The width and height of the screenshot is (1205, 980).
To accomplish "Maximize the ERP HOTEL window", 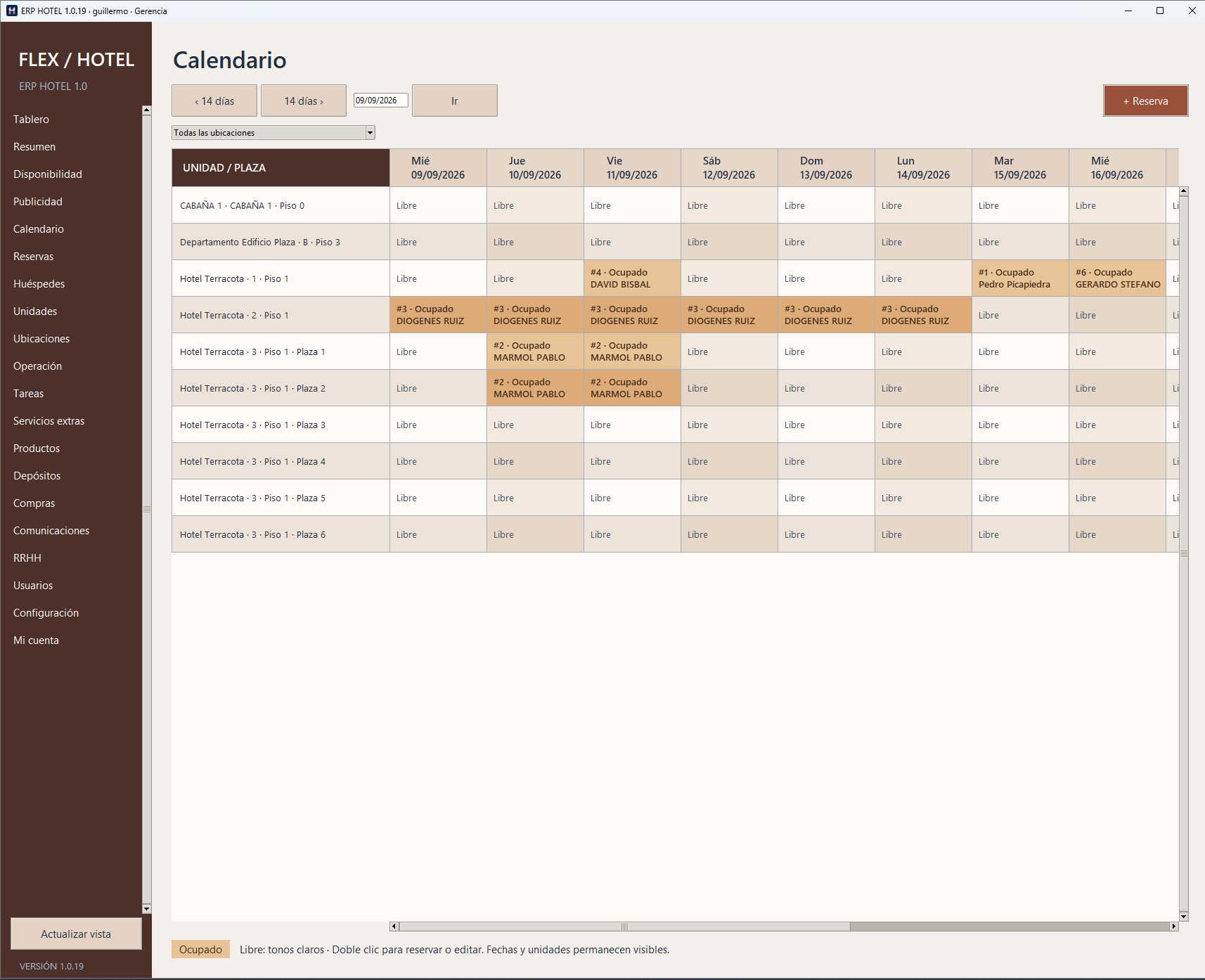I will (x=1160, y=11).
